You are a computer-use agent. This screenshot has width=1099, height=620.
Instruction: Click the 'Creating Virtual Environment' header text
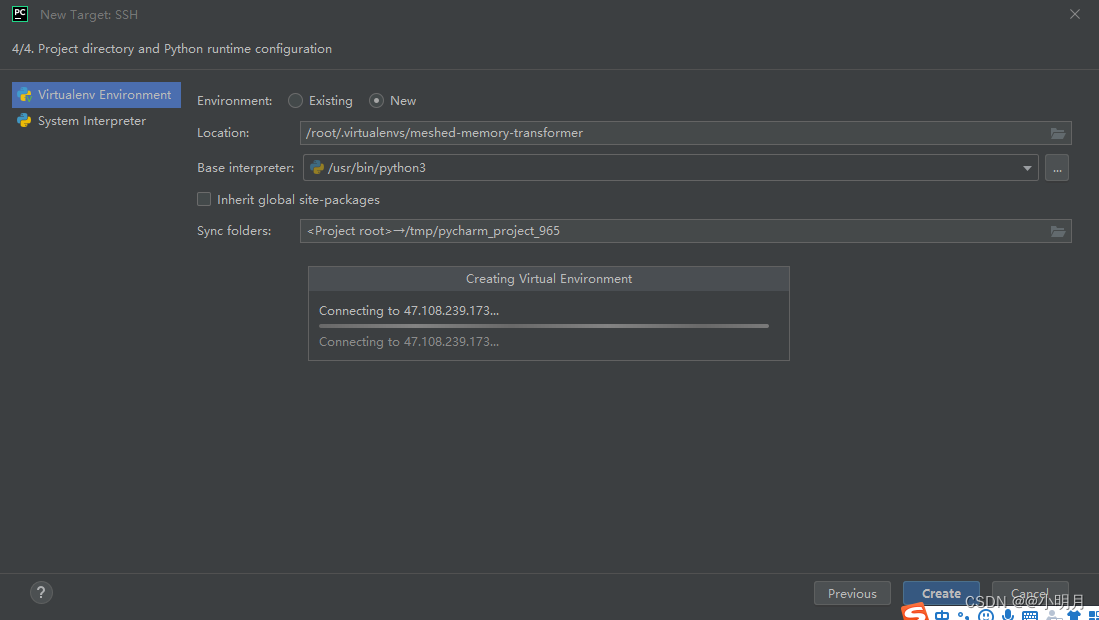549,279
